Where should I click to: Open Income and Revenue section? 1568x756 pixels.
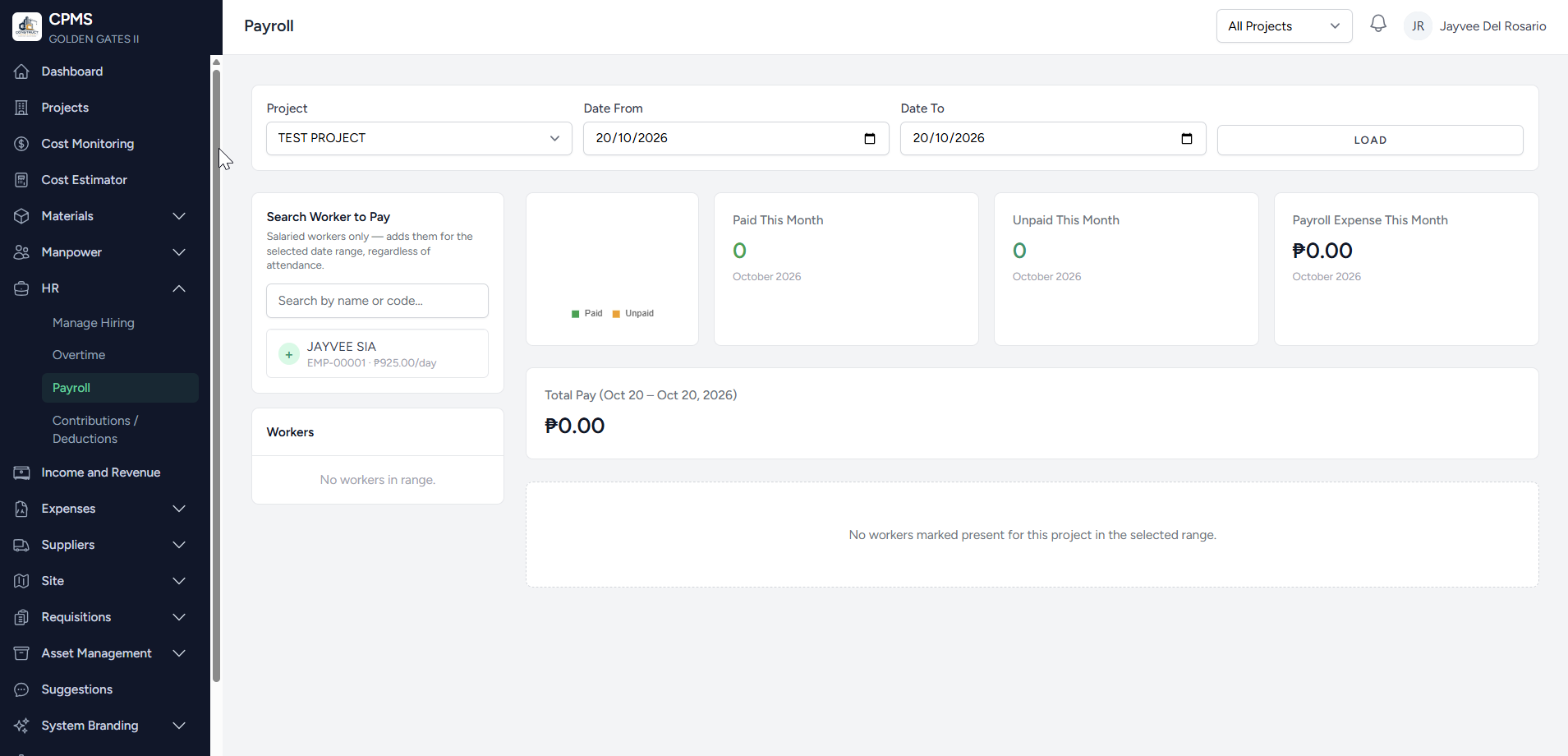pos(100,472)
